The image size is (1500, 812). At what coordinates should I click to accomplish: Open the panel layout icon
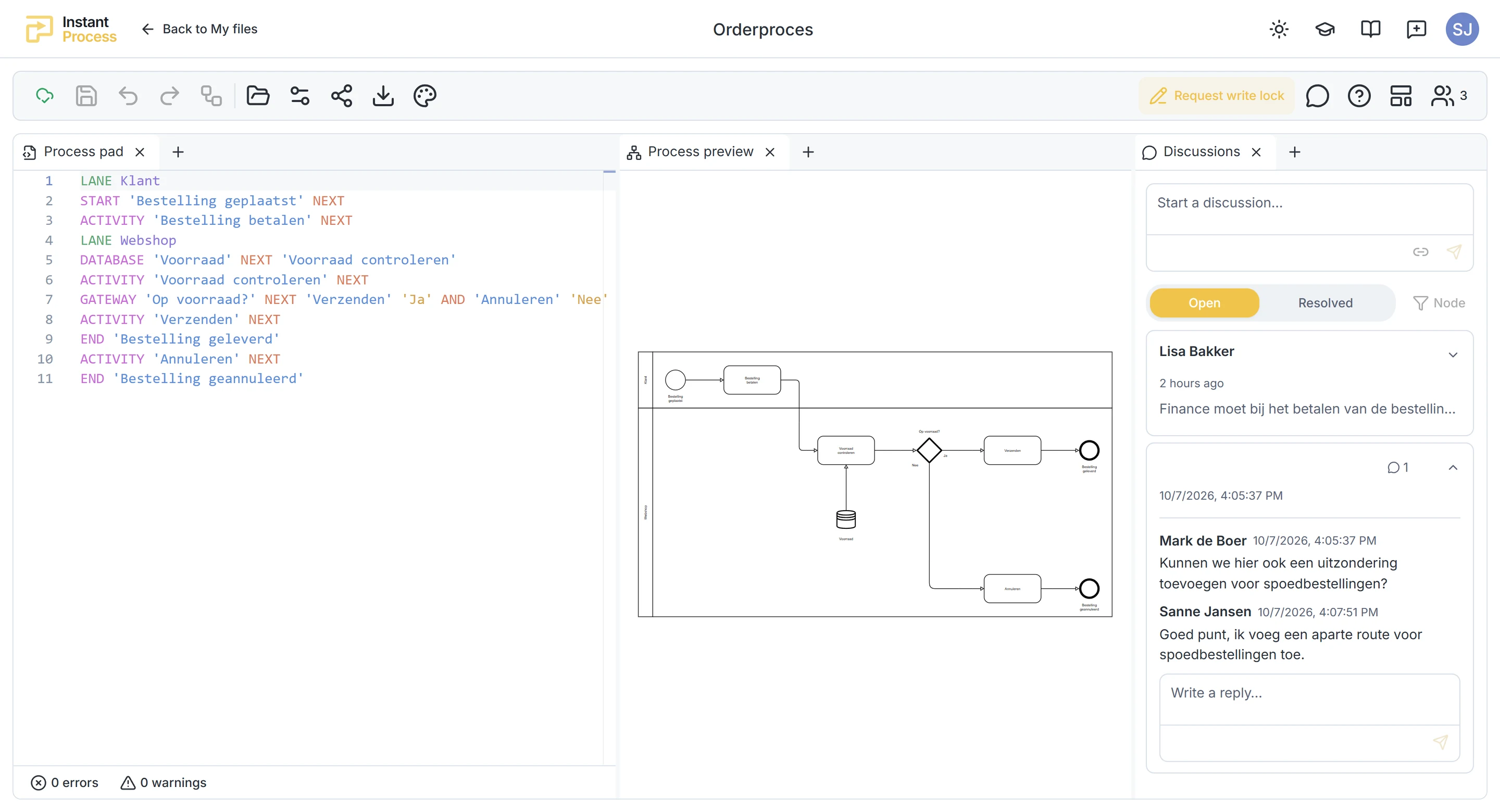pyautogui.click(x=1401, y=95)
